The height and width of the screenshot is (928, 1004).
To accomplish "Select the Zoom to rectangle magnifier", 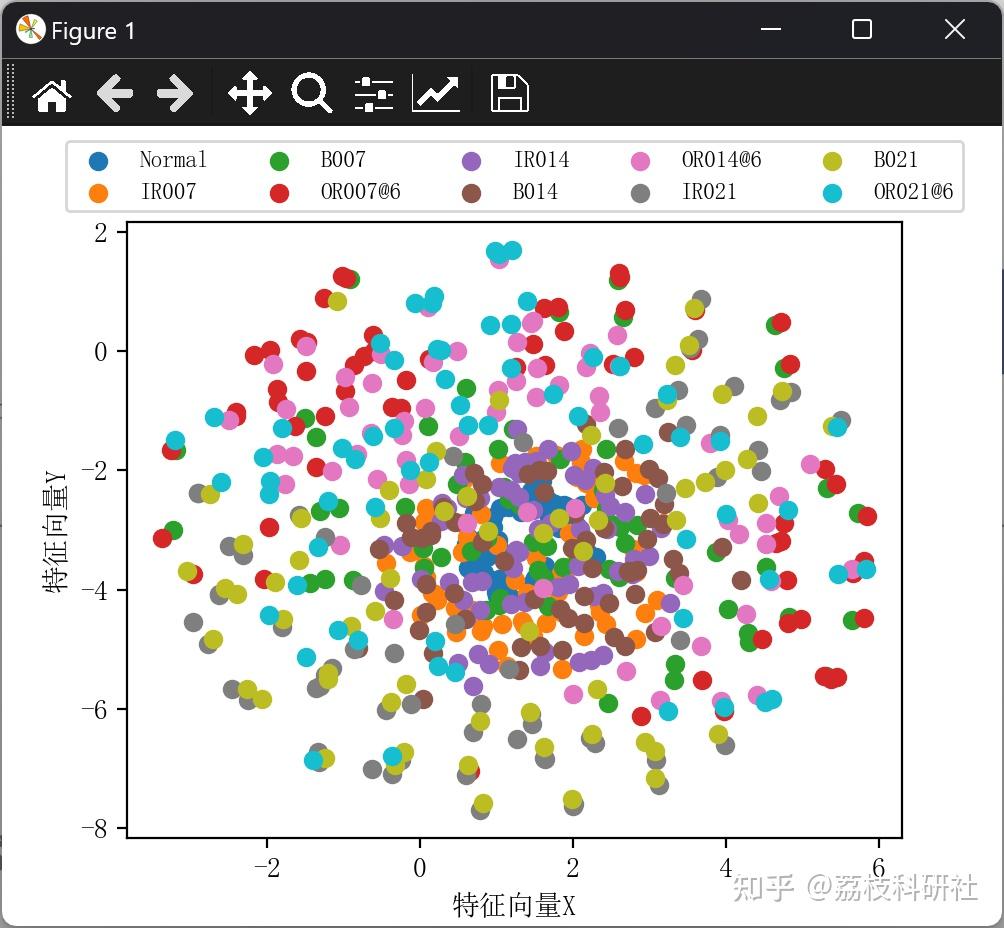I will tap(311, 94).
